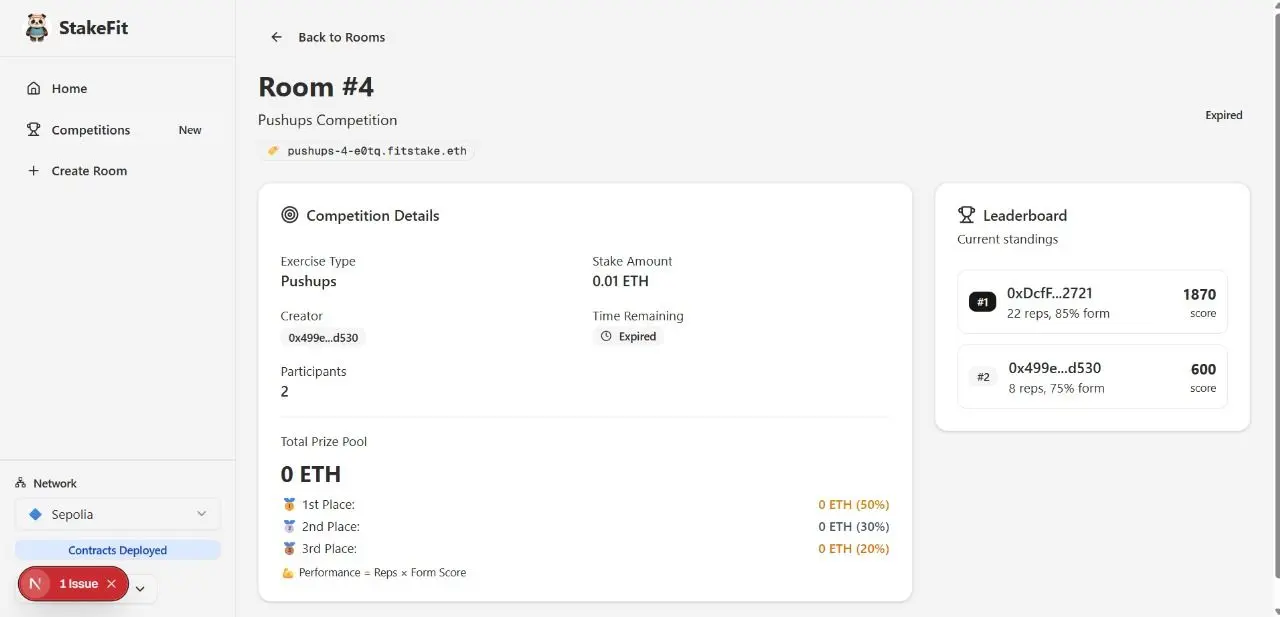Click the Contracts Deployed status badge
This screenshot has width=1280, height=617.
118,550
